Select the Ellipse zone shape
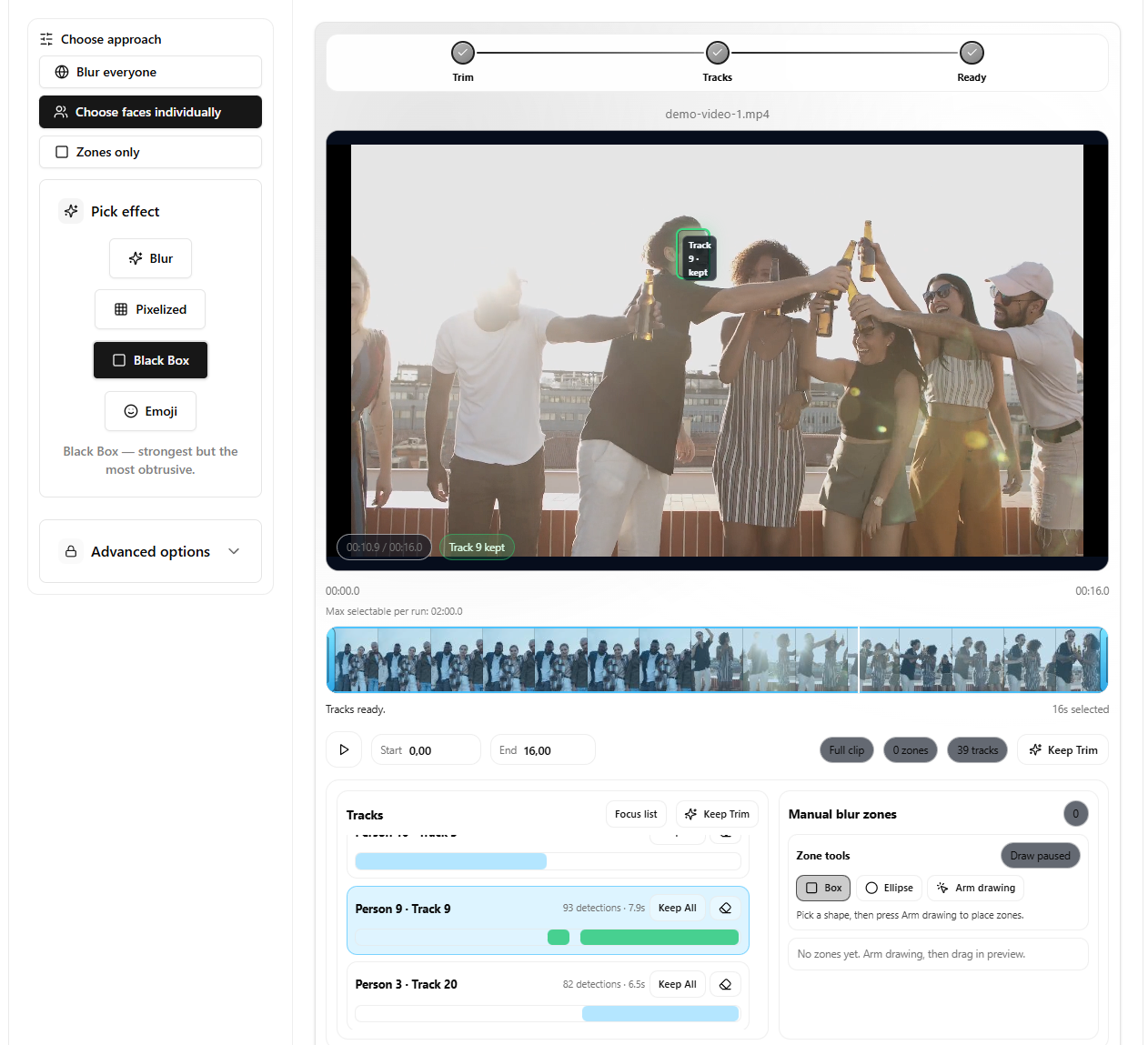Viewport: 1148px width, 1045px height. (889, 889)
